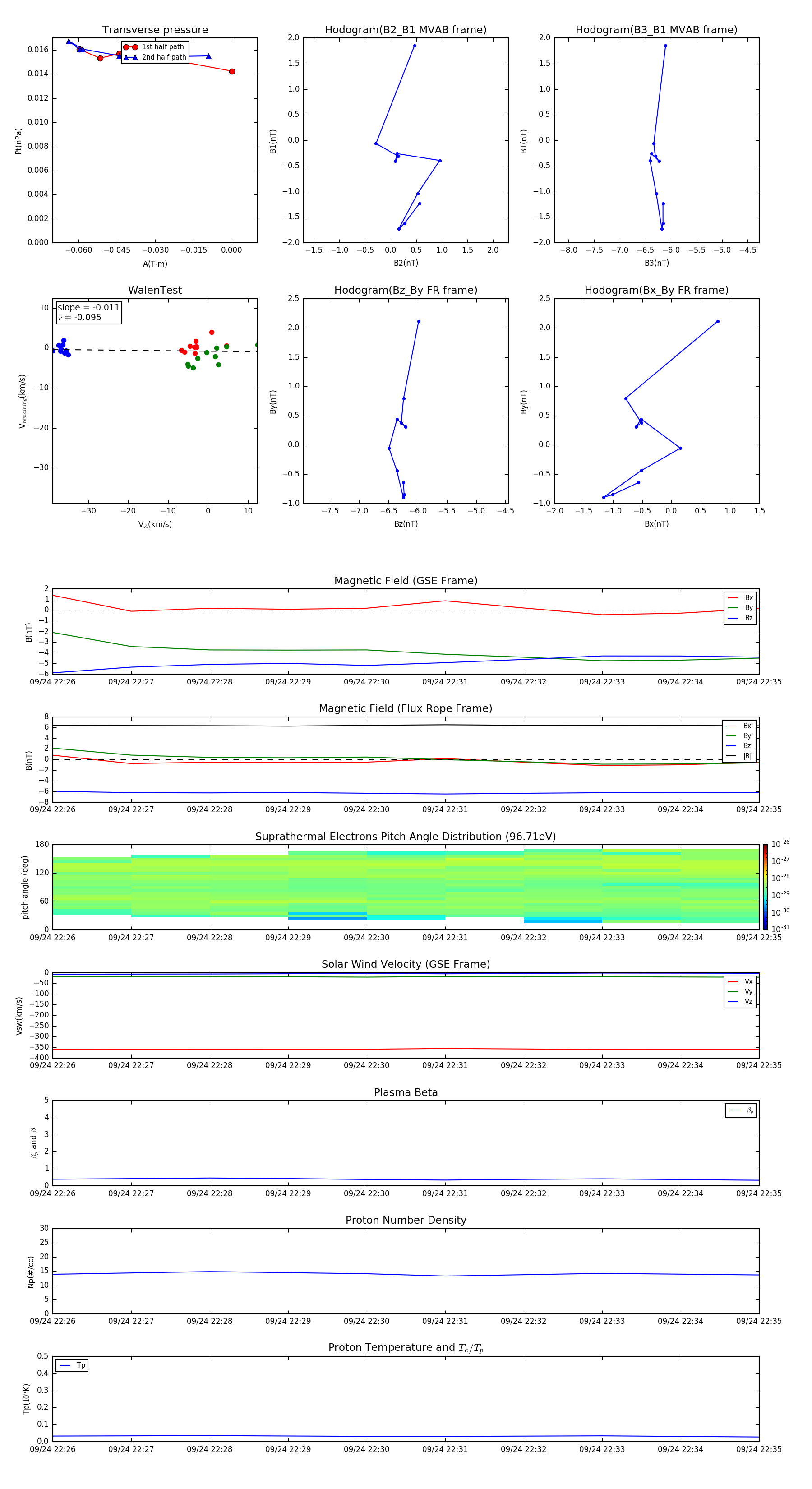This screenshot has height=1489, width=812.
Task: Click the rightmost red point in Transverse pressure
Action: pos(232,72)
